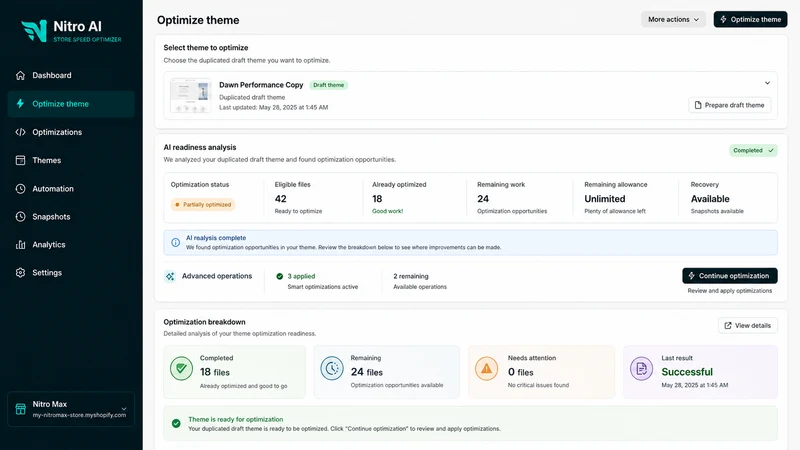Click the Analytics bar chart icon
This screenshot has width=800, height=450.
20,245
